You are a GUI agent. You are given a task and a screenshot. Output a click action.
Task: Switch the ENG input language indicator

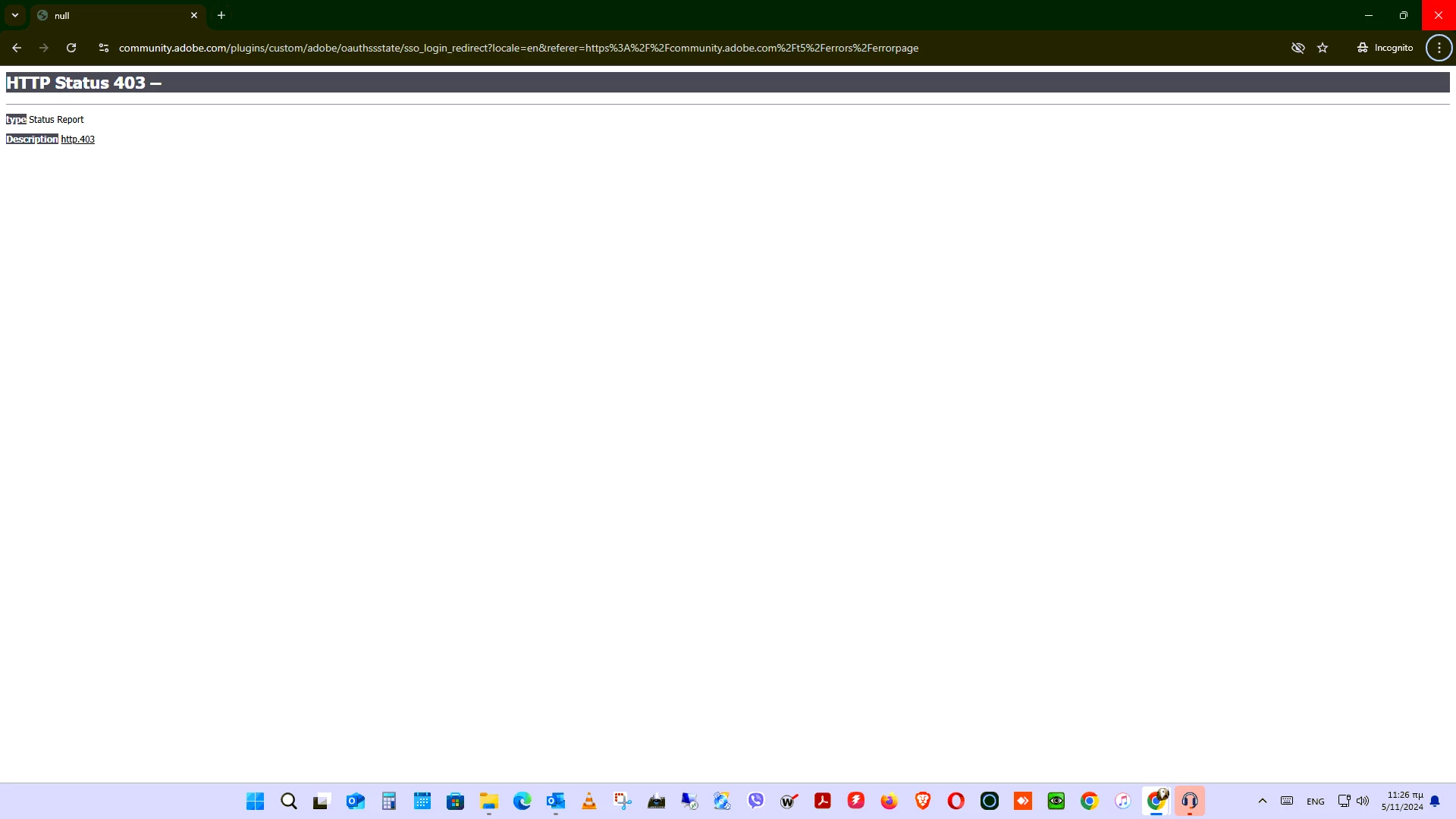click(1316, 802)
